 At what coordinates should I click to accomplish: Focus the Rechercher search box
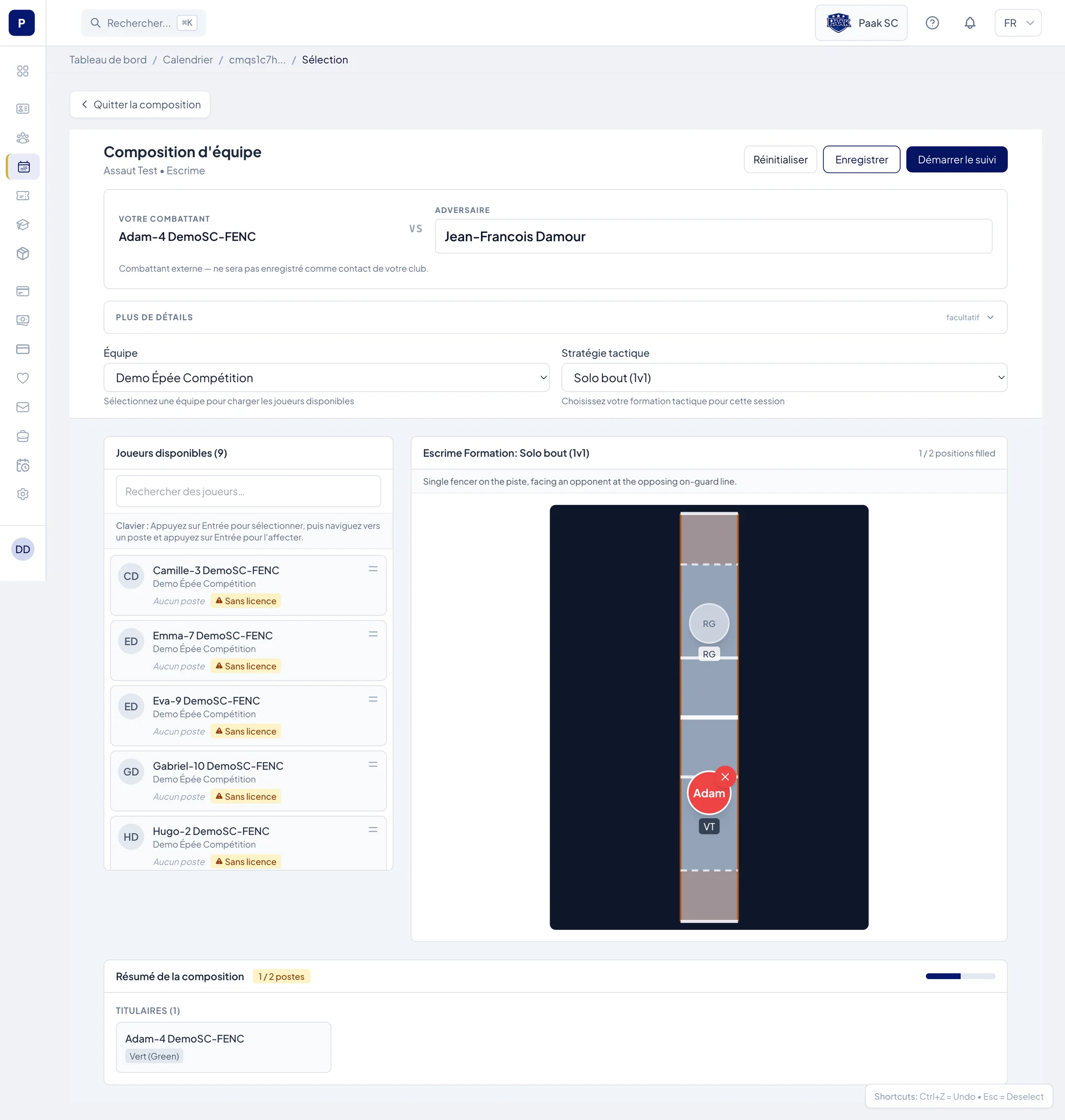click(x=144, y=23)
